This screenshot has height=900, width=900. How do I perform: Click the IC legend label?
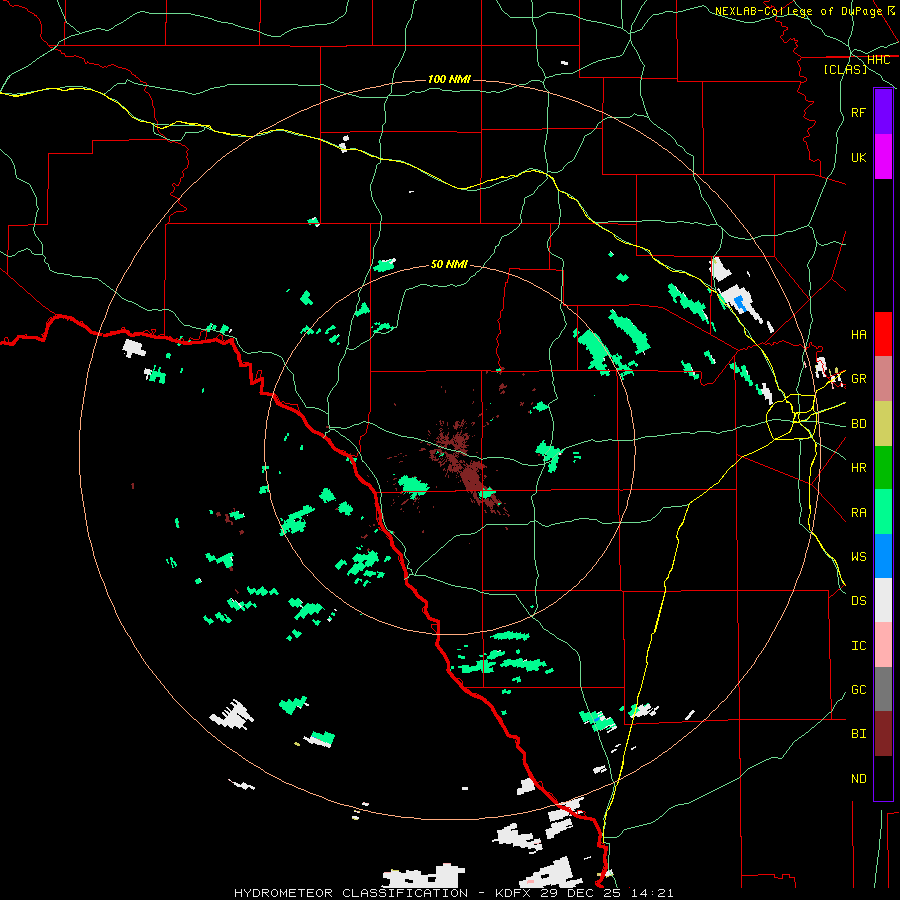point(858,645)
